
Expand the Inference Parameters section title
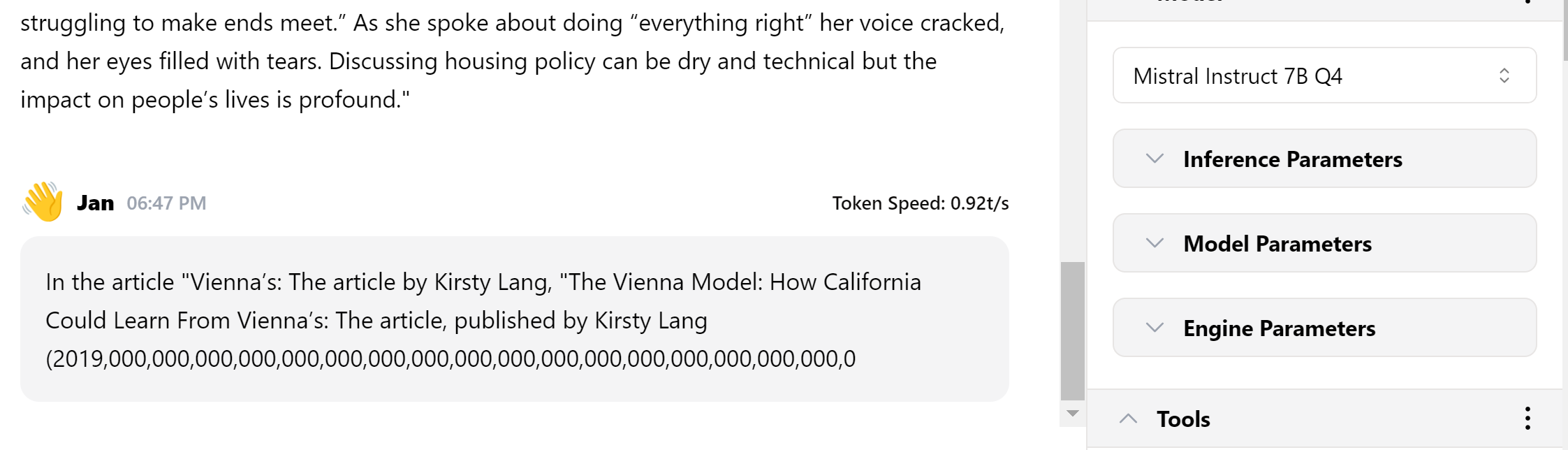[x=1292, y=159]
